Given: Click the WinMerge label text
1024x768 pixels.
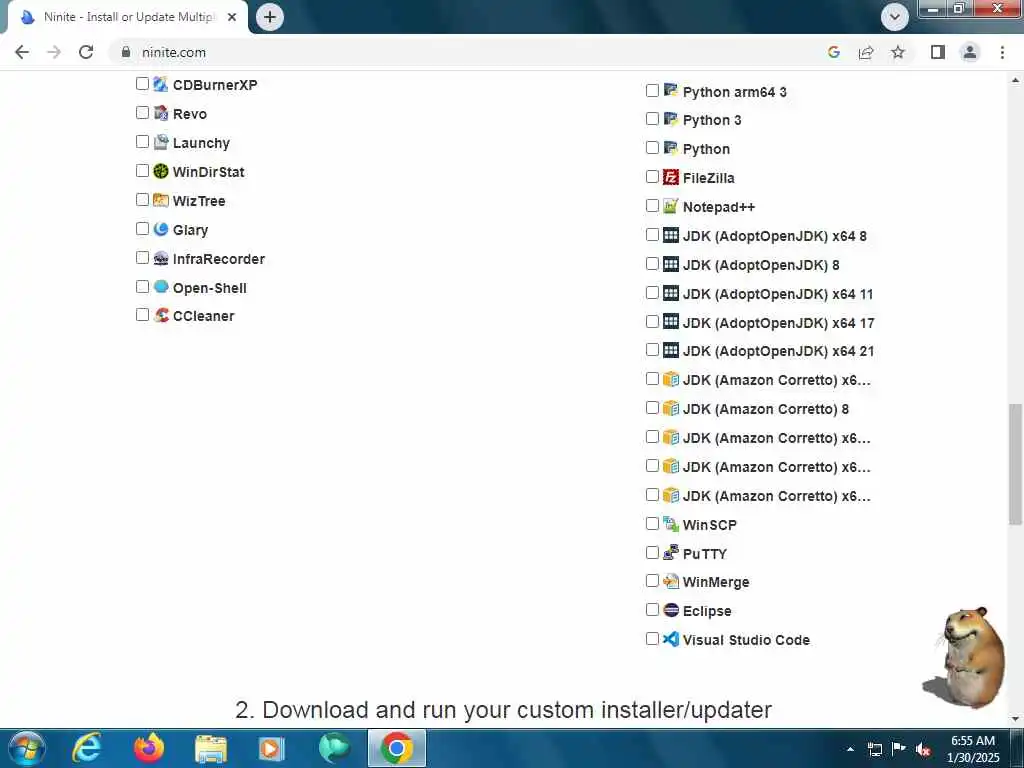Looking at the screenshot, I should [x=716, y=582].
